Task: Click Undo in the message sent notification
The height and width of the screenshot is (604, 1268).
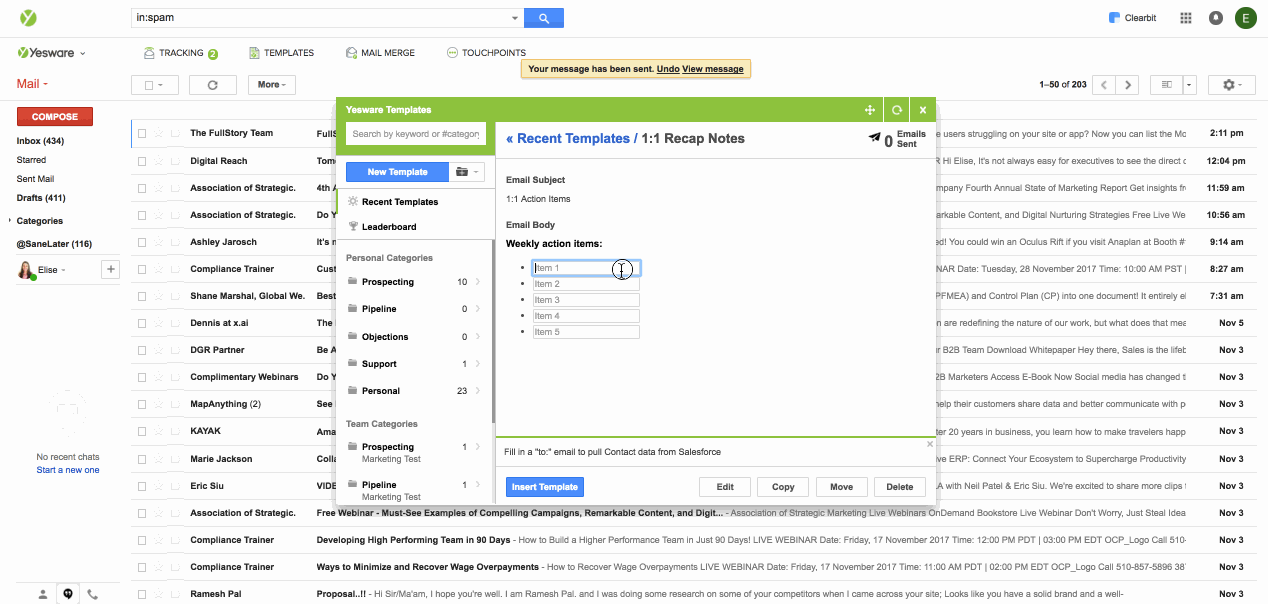Action: coord(668,68)
